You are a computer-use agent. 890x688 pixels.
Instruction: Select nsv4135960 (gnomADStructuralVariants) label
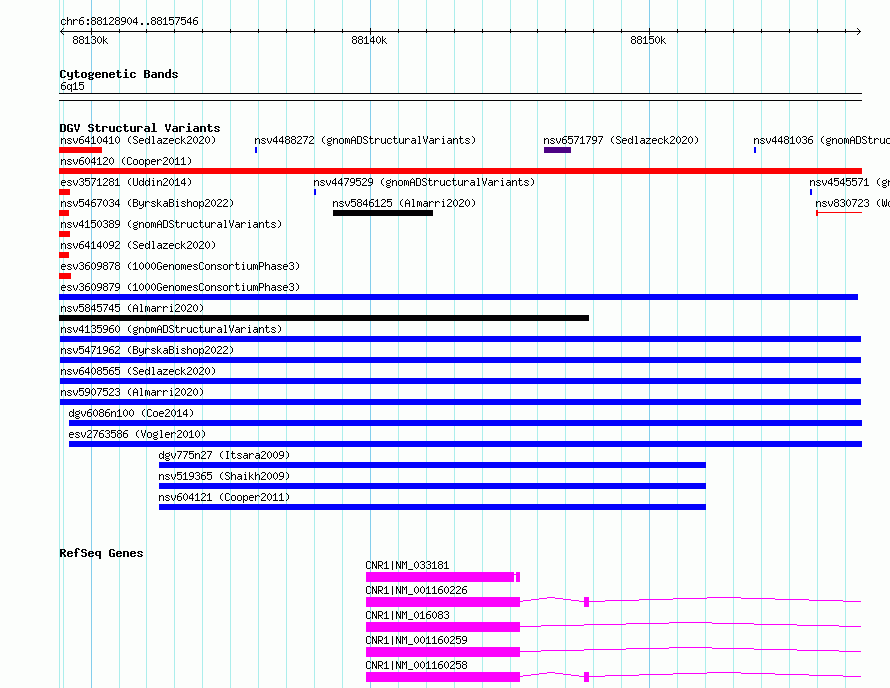171,329
